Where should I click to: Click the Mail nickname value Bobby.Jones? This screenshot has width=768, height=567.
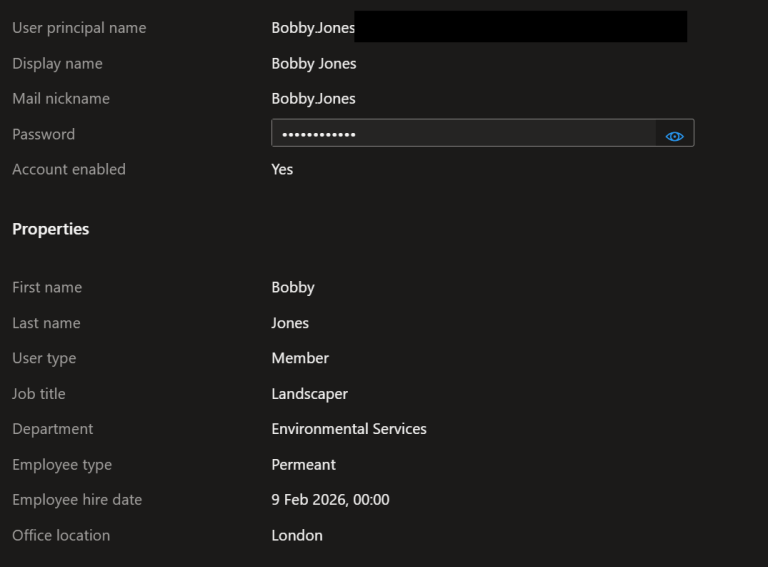(x=313, y=99)
